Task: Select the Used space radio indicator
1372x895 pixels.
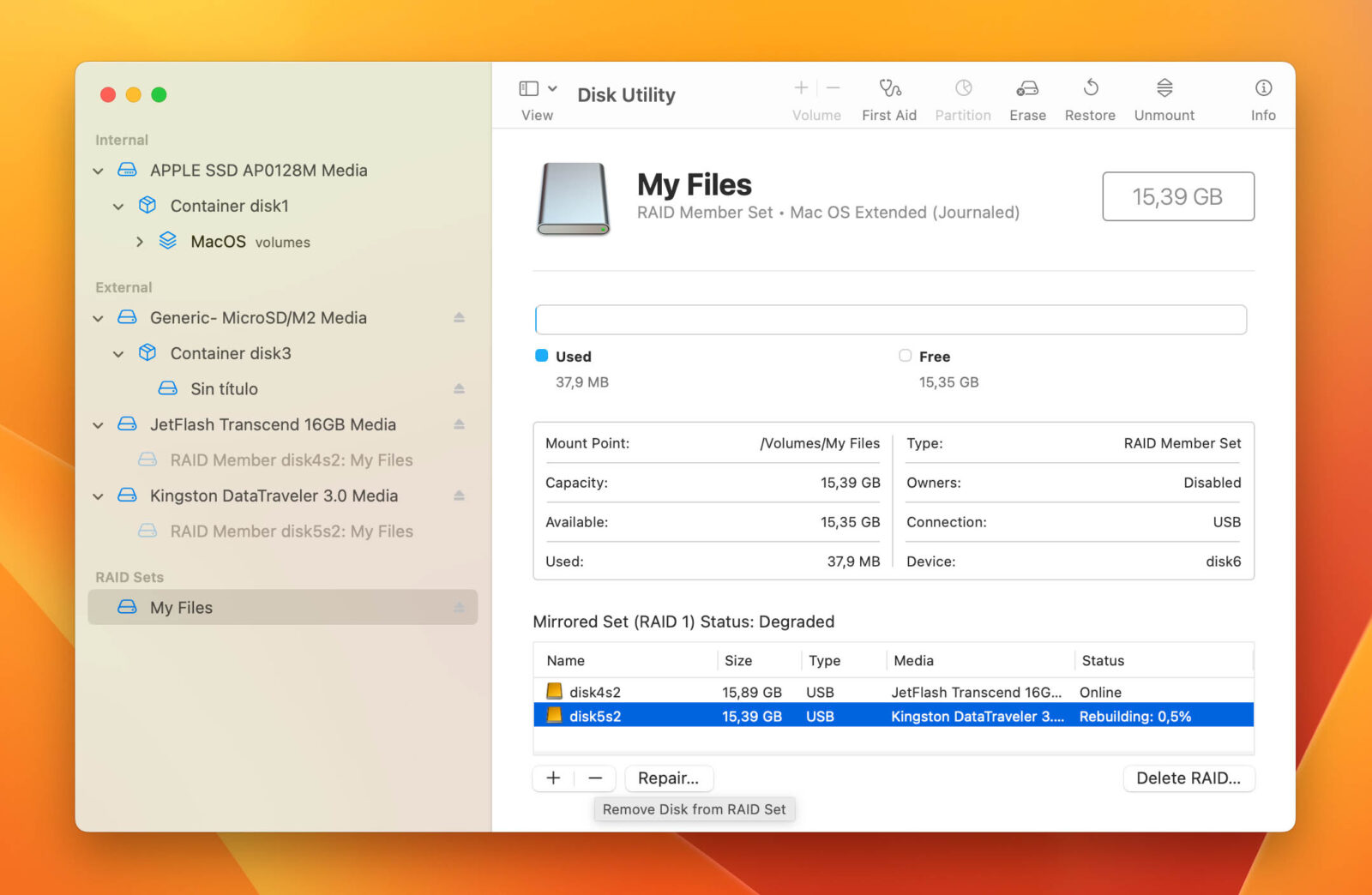Action: (540, 355)
